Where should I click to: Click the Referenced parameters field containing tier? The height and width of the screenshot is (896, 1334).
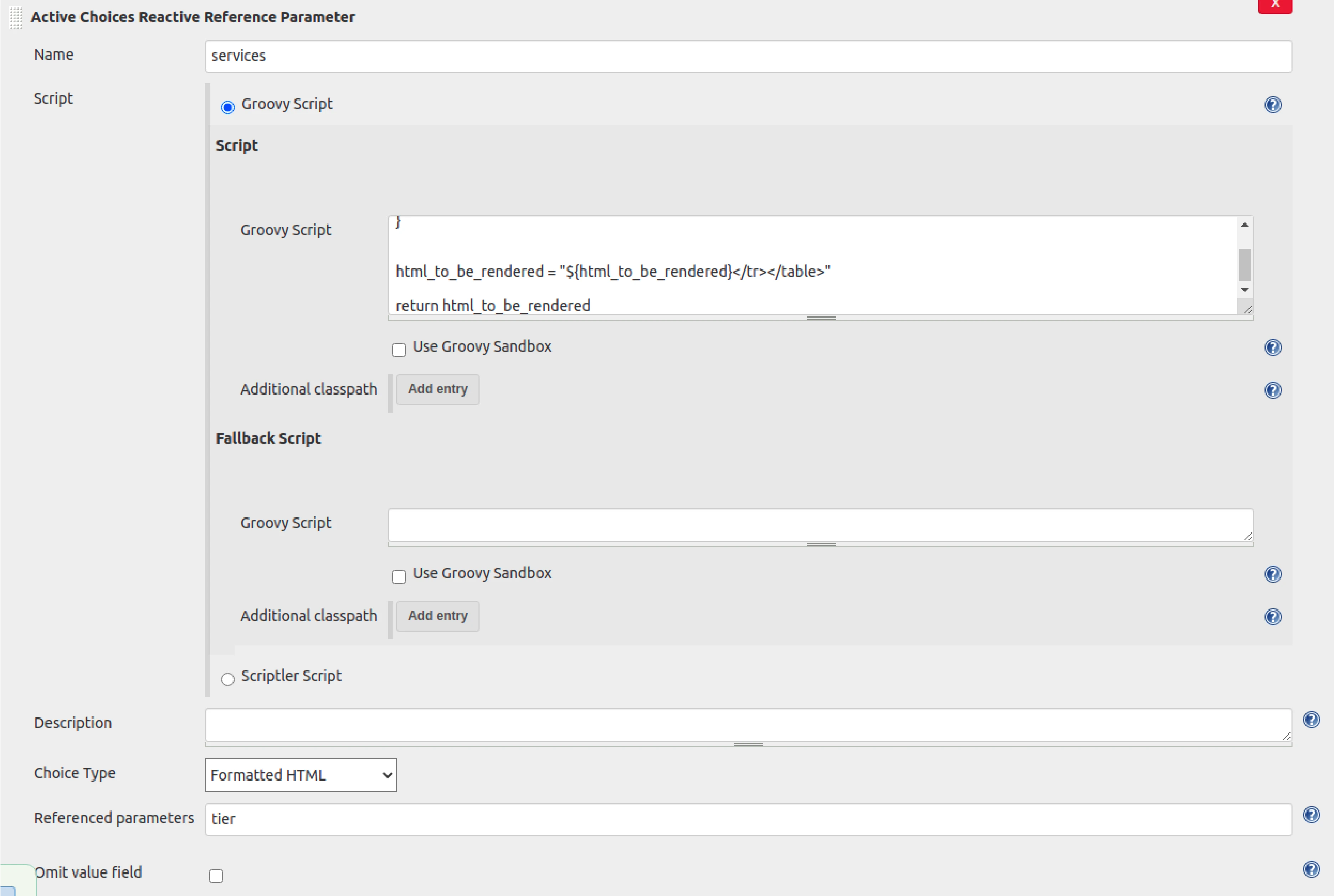tap(748, 819)
